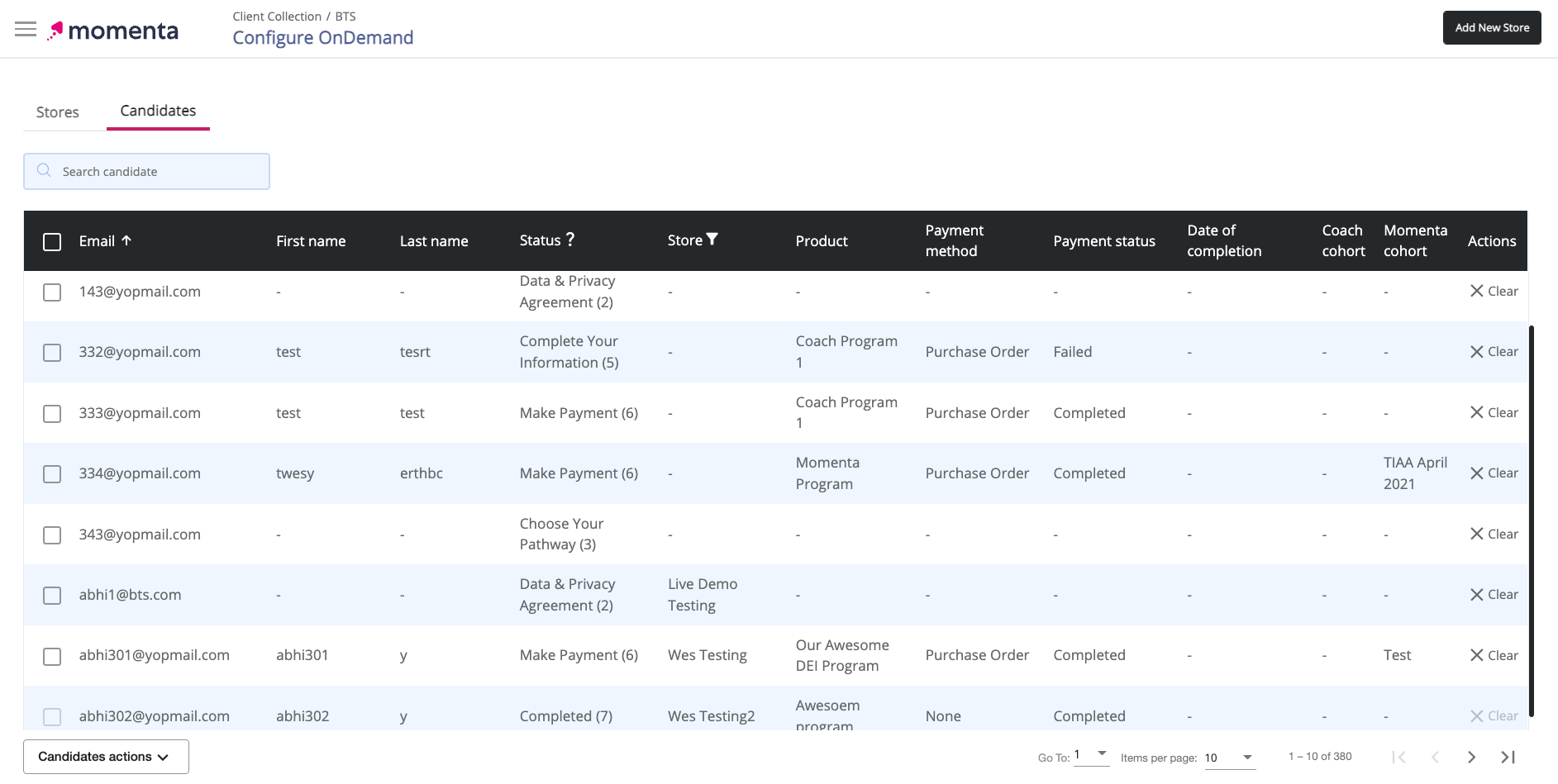Viewport: 1558px width, 784px height.
Task: Open the Items per page dropdown
Action: 1229,758
